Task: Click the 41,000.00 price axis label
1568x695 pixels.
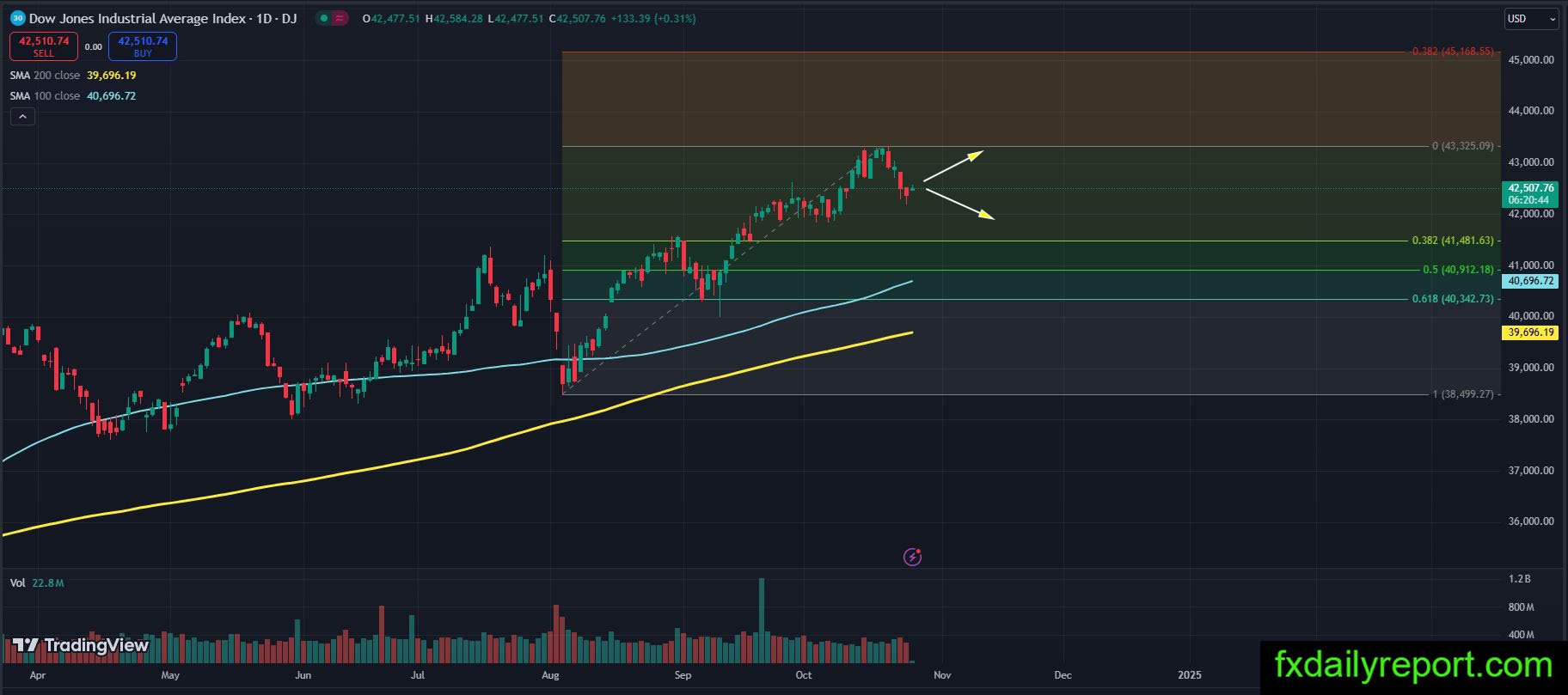Action: tap(1531, 265)
